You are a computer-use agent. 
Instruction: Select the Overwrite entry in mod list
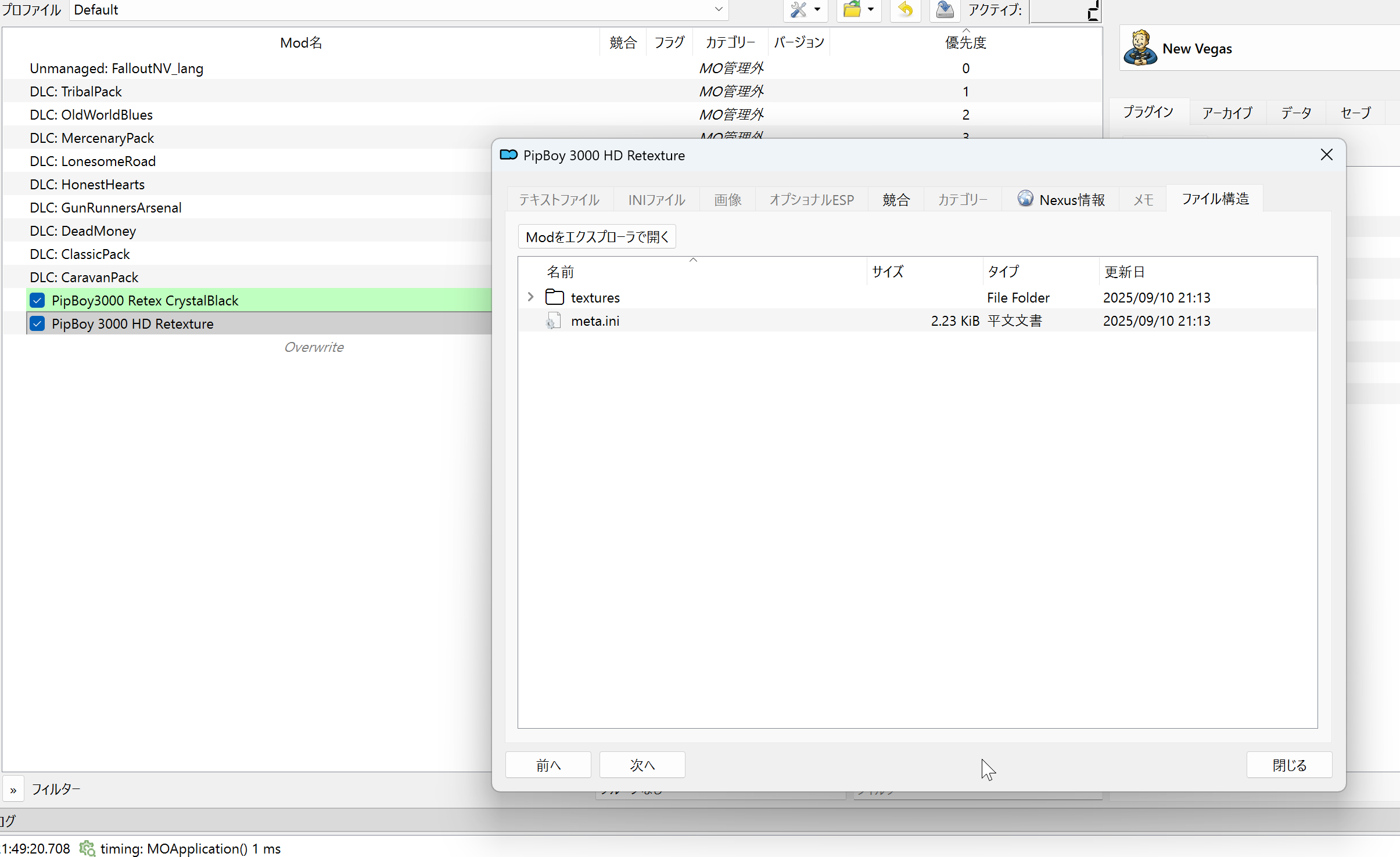(314, 347)
